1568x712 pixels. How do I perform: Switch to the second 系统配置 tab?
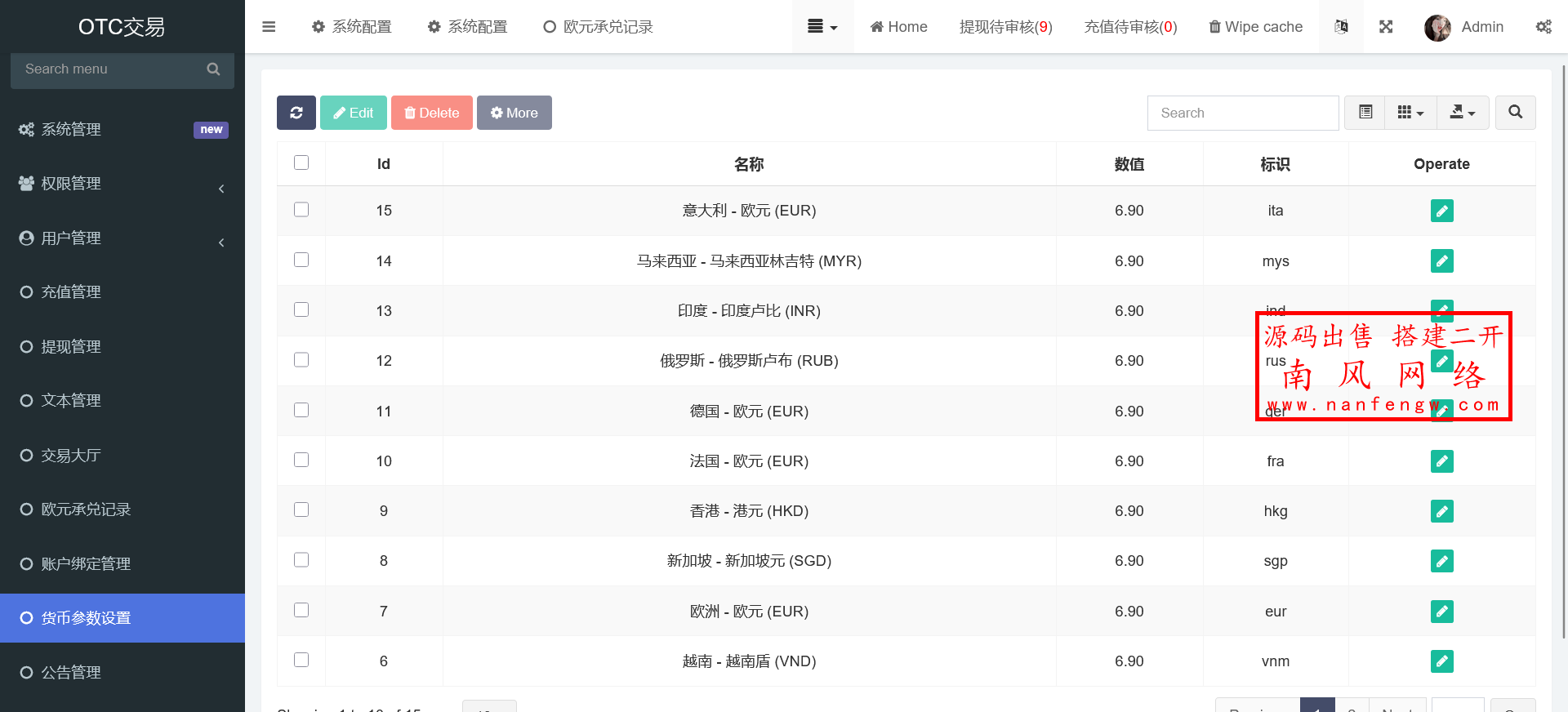468,27
